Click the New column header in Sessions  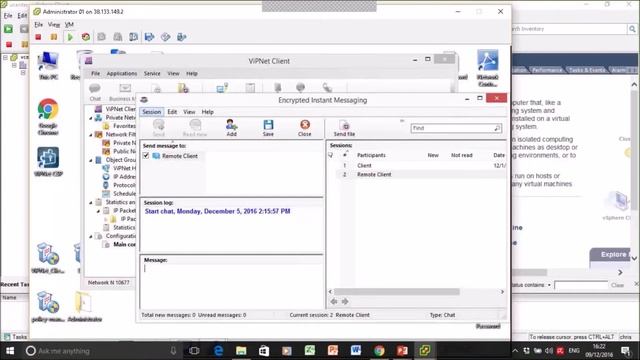click(x=433, y=155)
